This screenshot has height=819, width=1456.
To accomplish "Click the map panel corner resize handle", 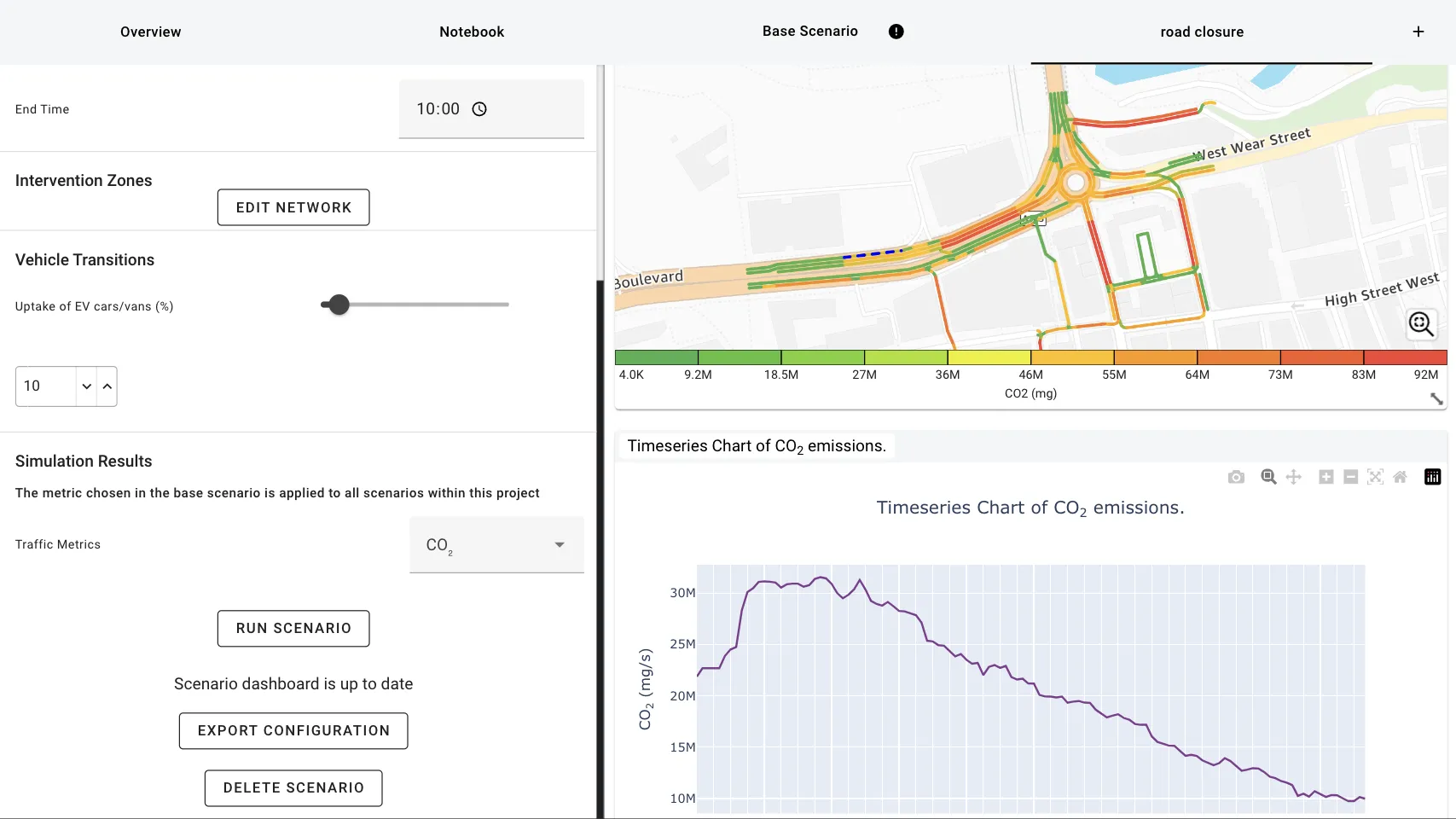I will (1436, 398).
